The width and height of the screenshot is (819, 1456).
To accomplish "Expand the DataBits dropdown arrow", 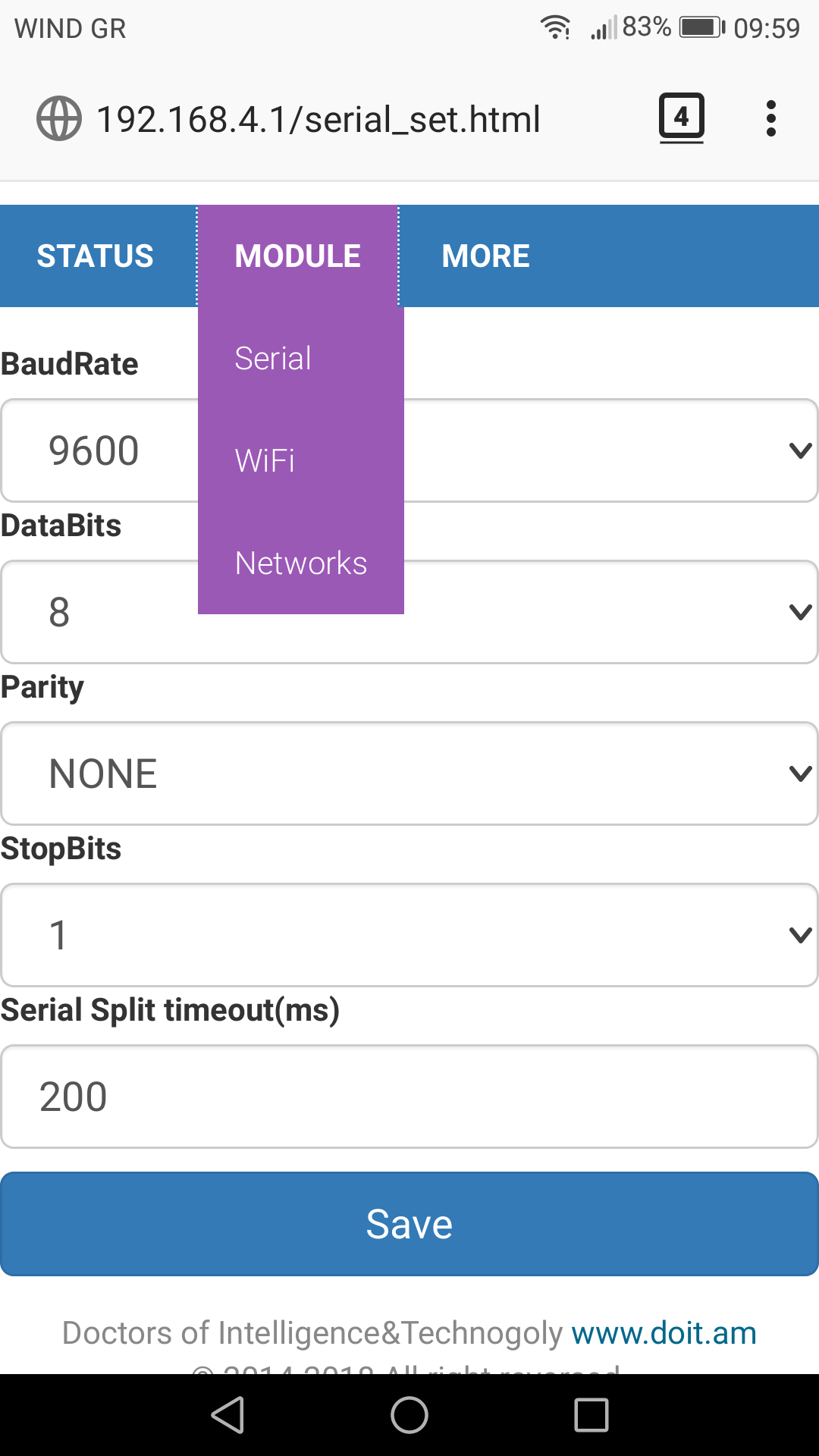I will pos(800,612).
